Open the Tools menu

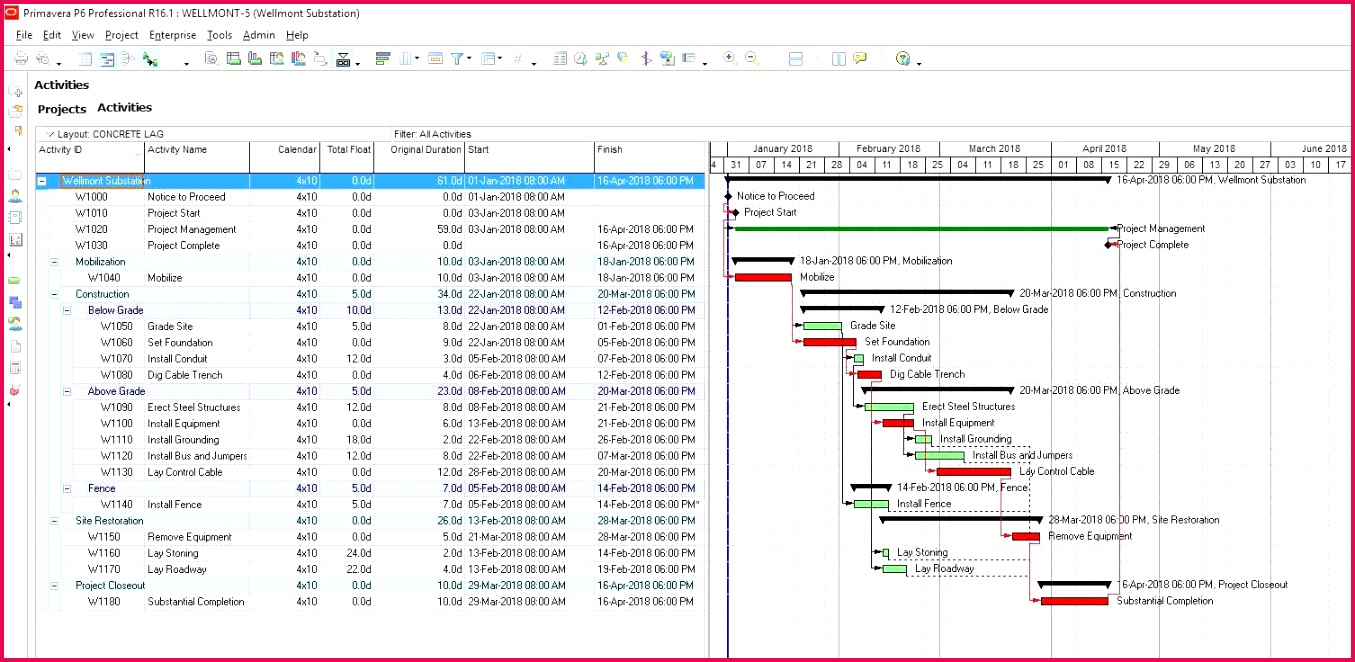pos(219,35)
